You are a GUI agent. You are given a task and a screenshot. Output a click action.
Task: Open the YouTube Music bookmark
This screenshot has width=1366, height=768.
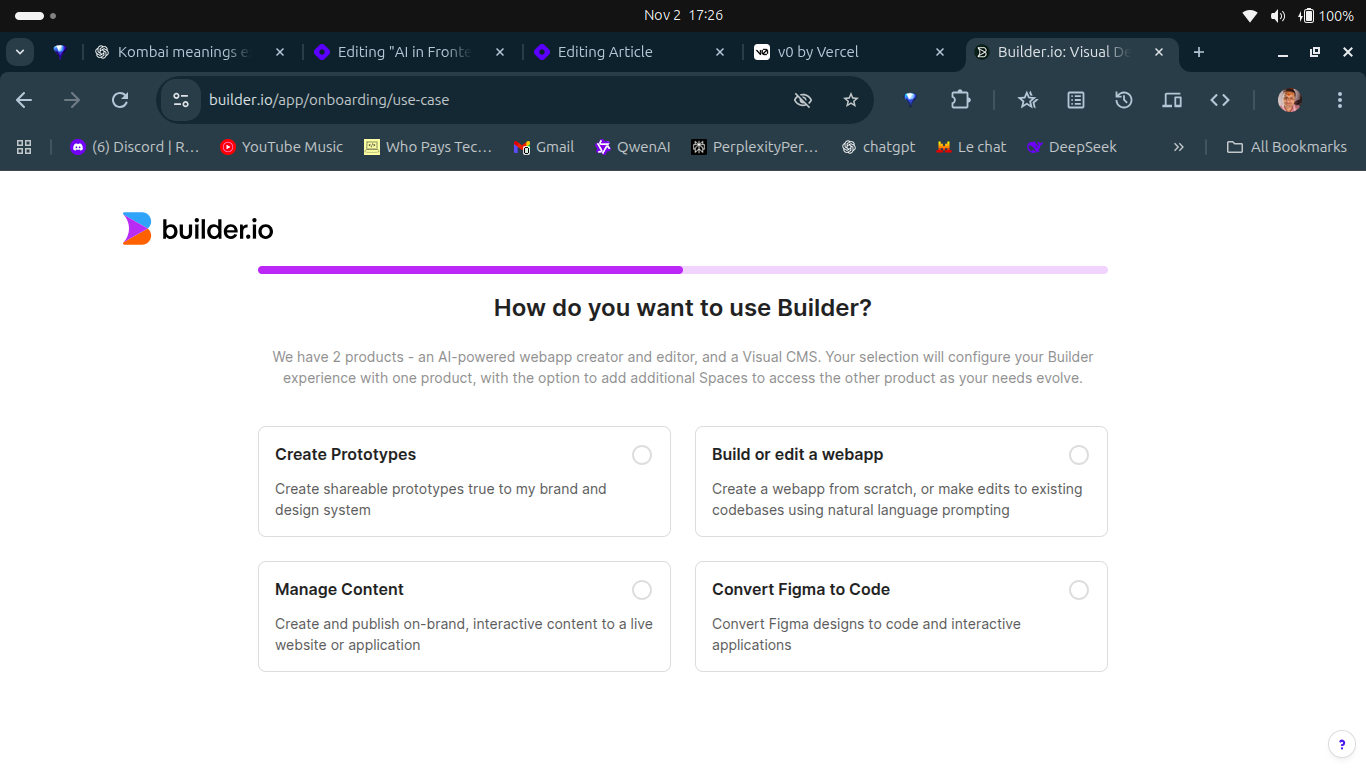click(282, 147)
